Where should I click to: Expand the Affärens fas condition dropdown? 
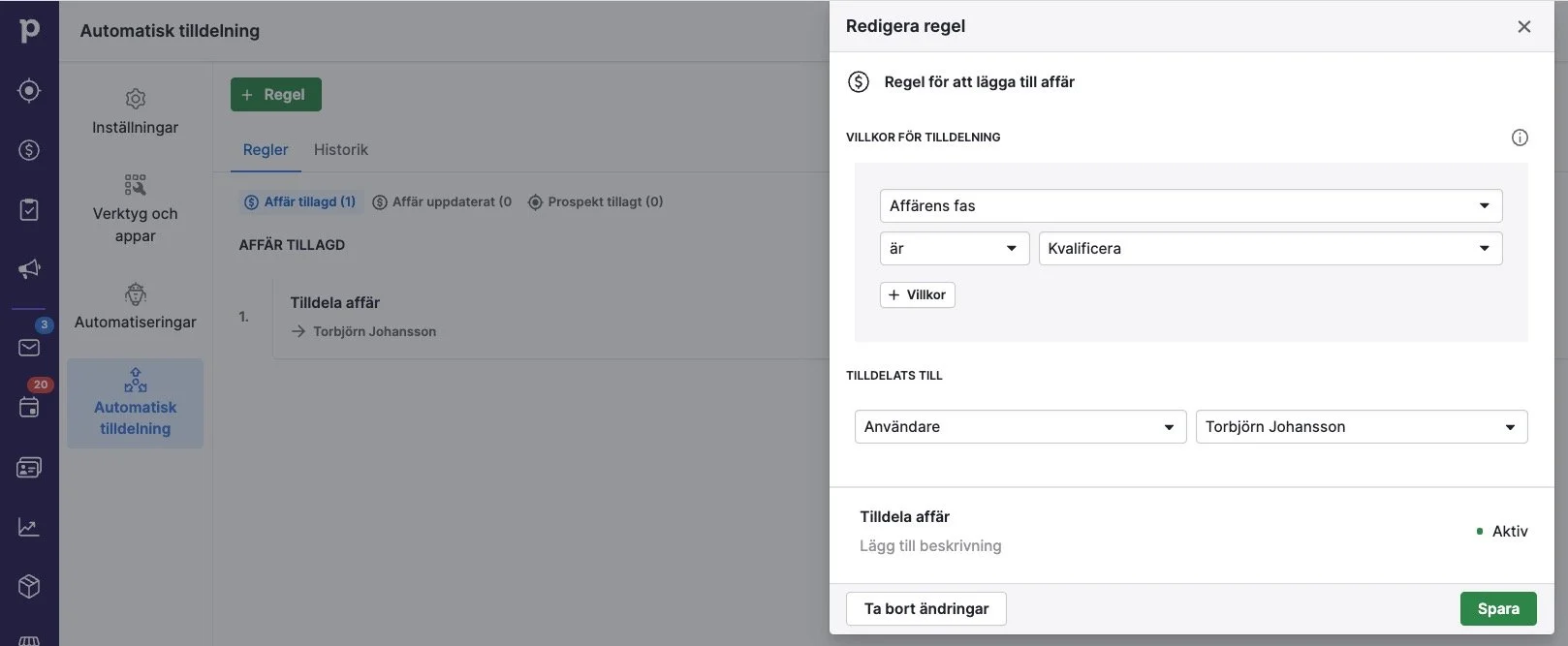(1190, 205)
